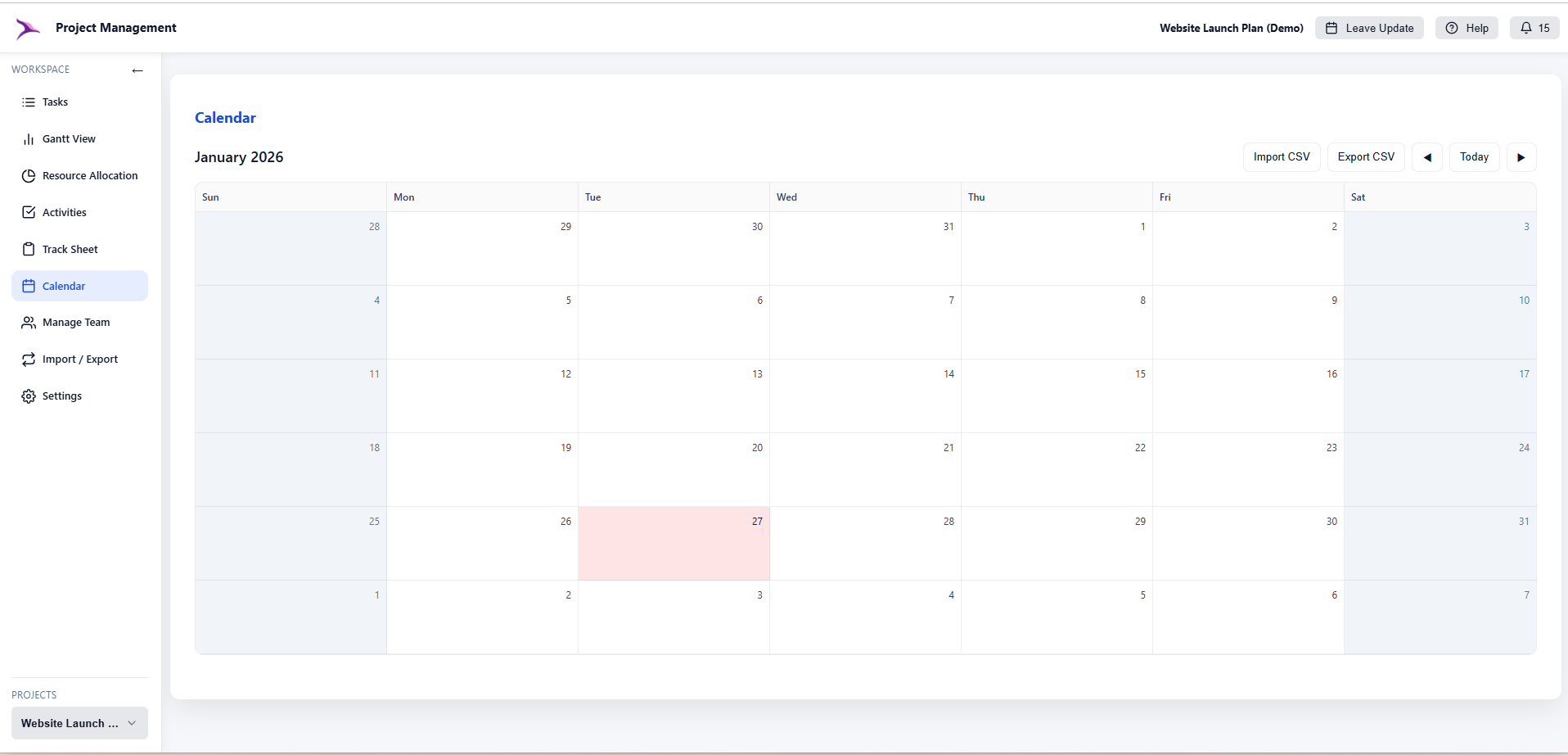Navigate to the previous month
This screenshot has width=1568, height=755.
point(1426,156)
